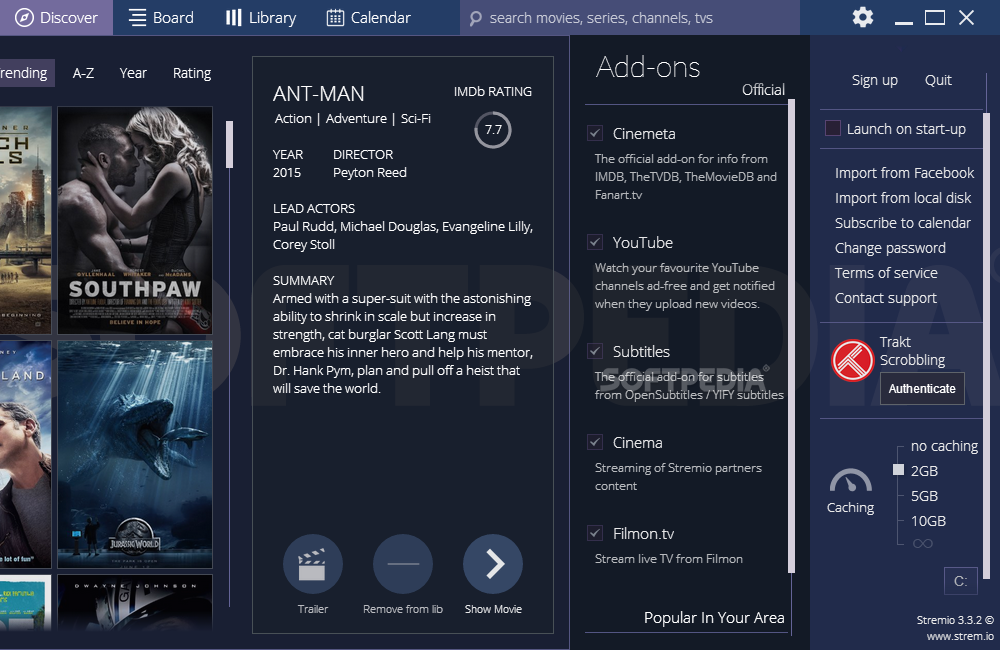Click the Add-ons list scrollbar

click(791, 336)
